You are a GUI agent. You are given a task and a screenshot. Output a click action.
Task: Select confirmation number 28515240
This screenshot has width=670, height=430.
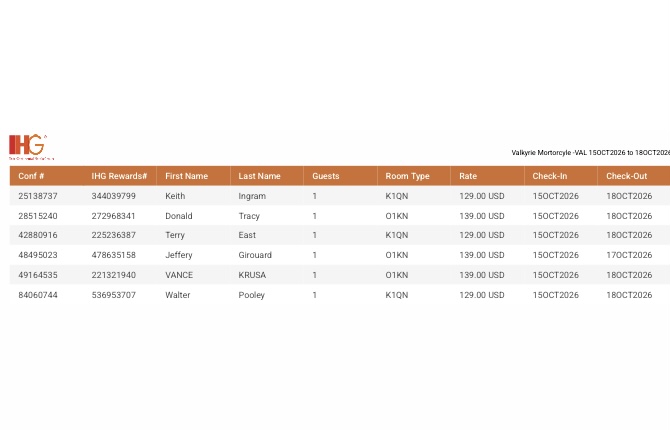click(38, 216)
